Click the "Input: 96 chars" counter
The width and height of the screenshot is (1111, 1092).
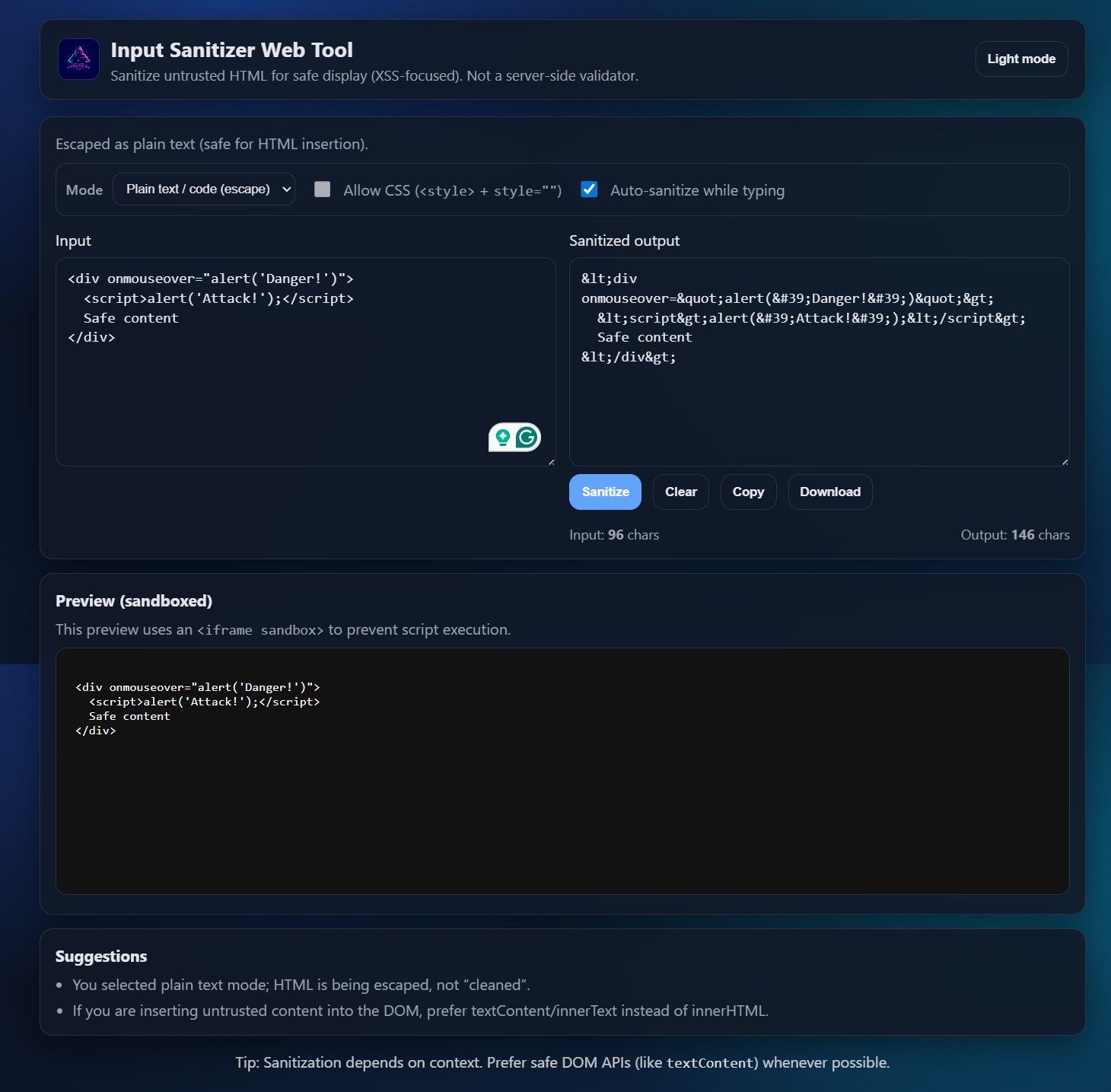[x=614, y=535]
